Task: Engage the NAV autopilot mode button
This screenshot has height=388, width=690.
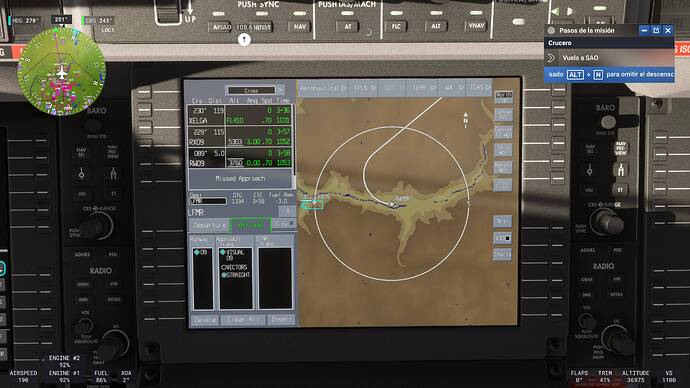Action: [x=300, y=27]
